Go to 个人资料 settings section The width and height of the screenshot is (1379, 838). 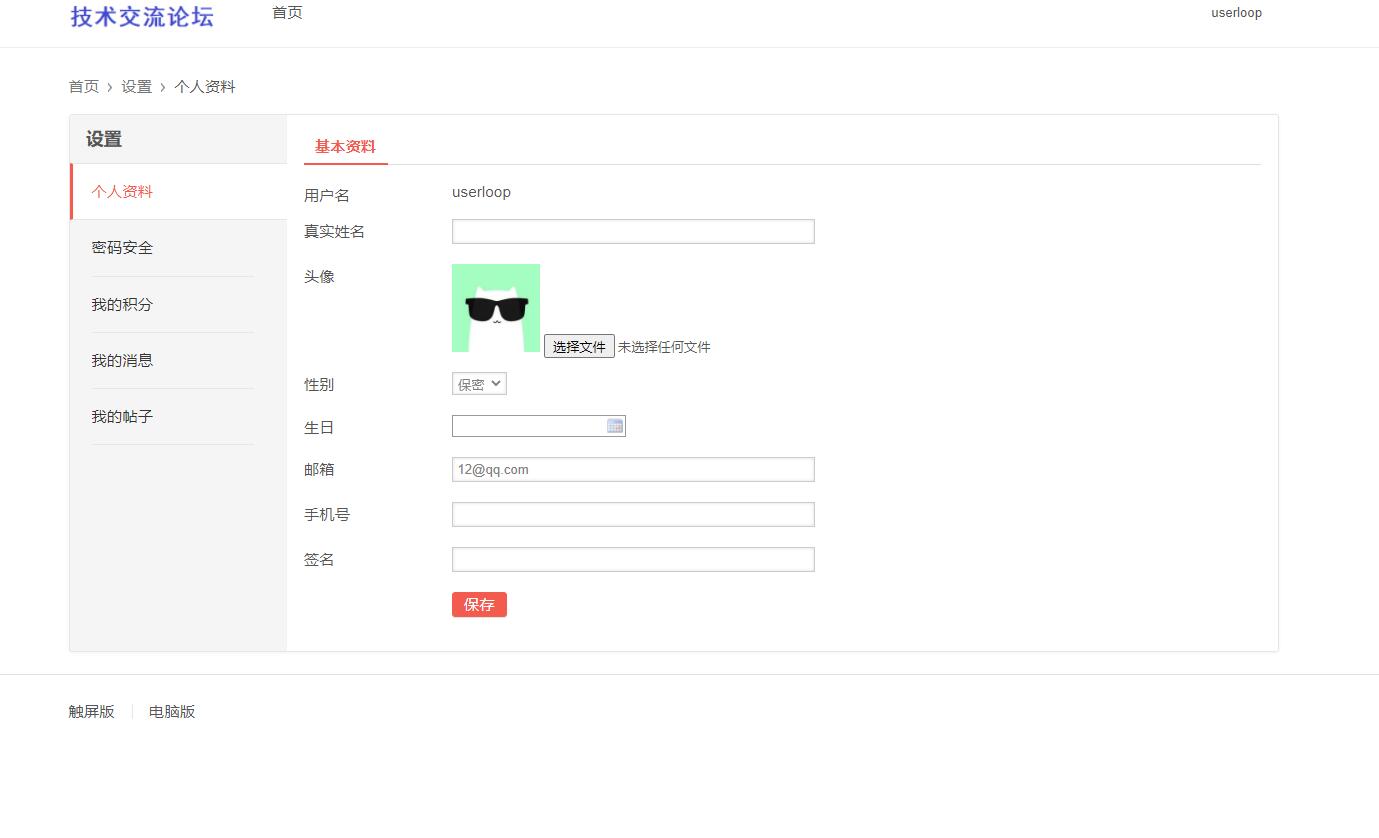pyautogui.click(x=122, y=191)
